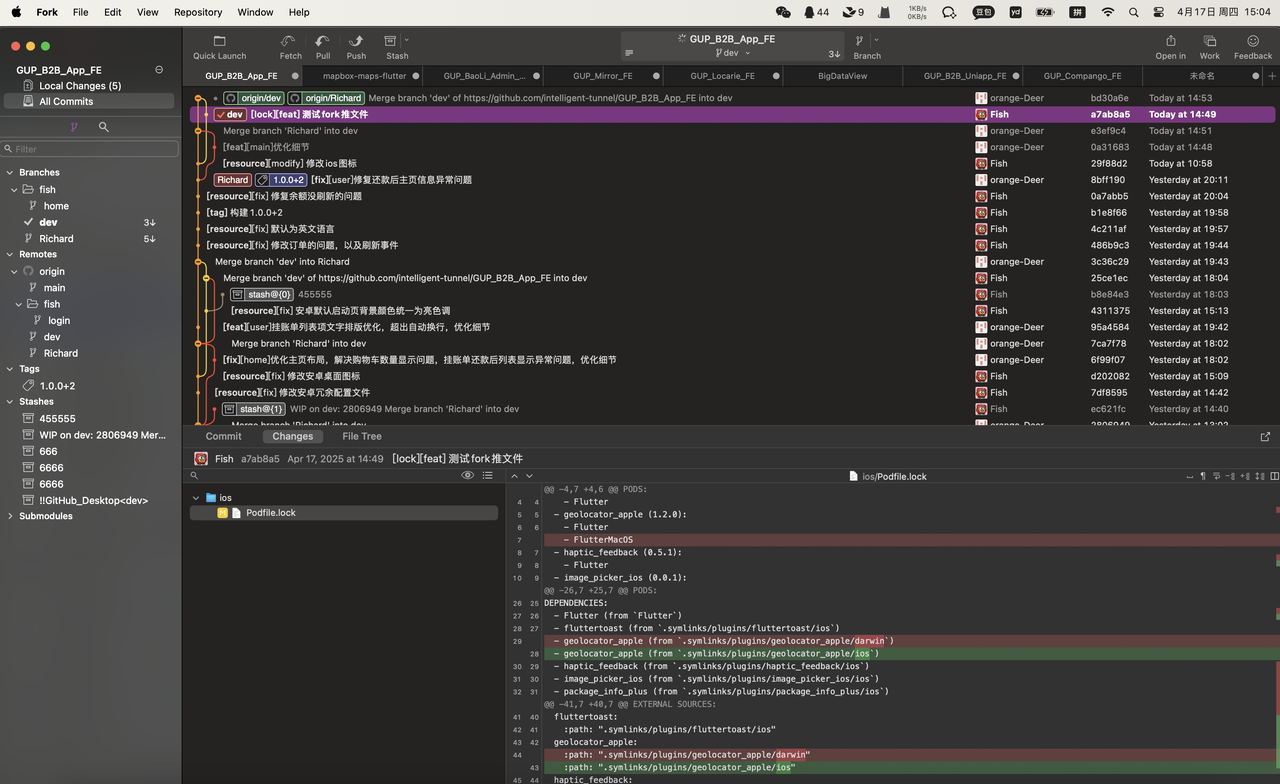Screen dimensions: 1280x784
Task: Open the Commit details tab
Action: [223, 436]
